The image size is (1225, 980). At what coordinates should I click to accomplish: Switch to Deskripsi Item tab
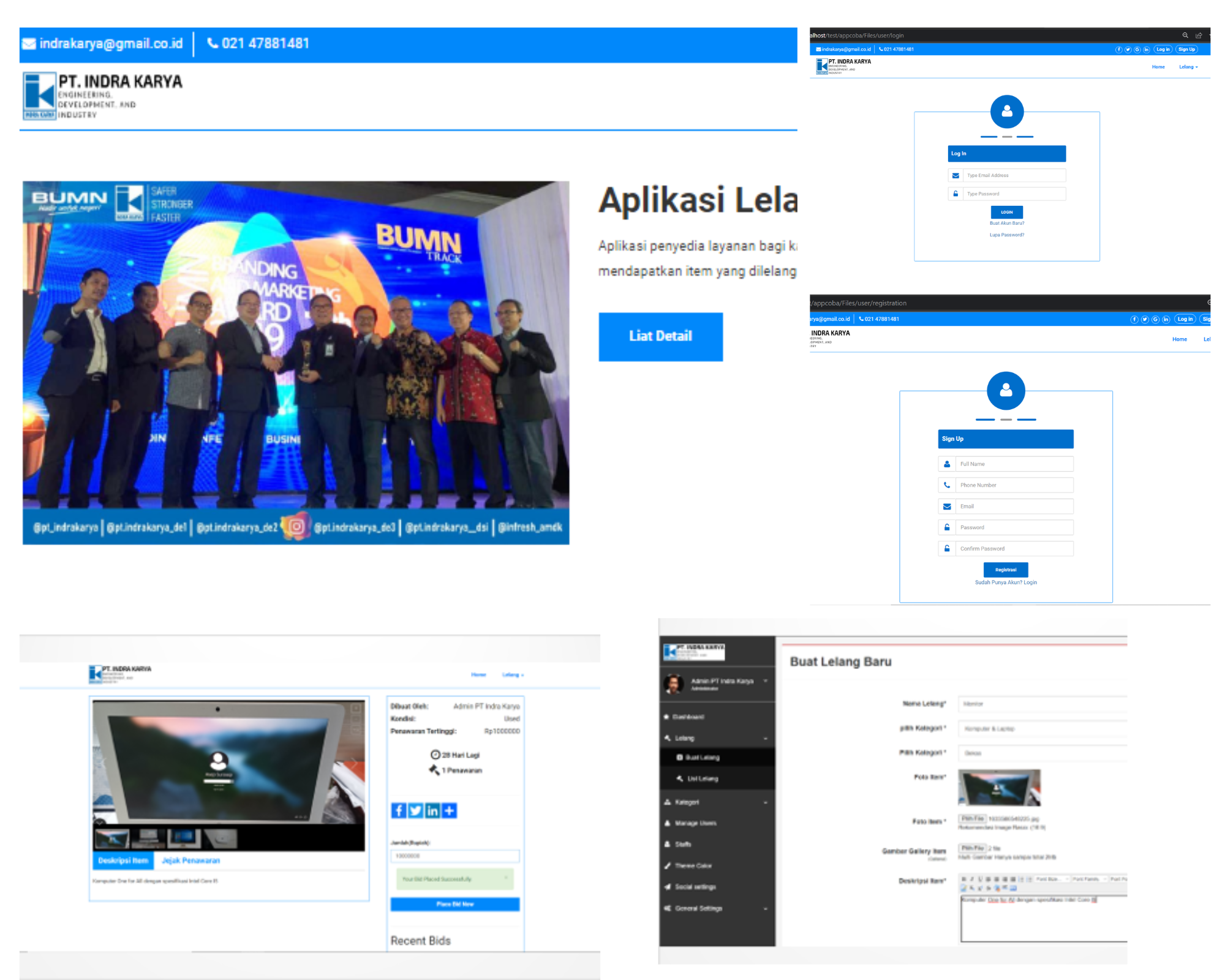coord(123,860)
